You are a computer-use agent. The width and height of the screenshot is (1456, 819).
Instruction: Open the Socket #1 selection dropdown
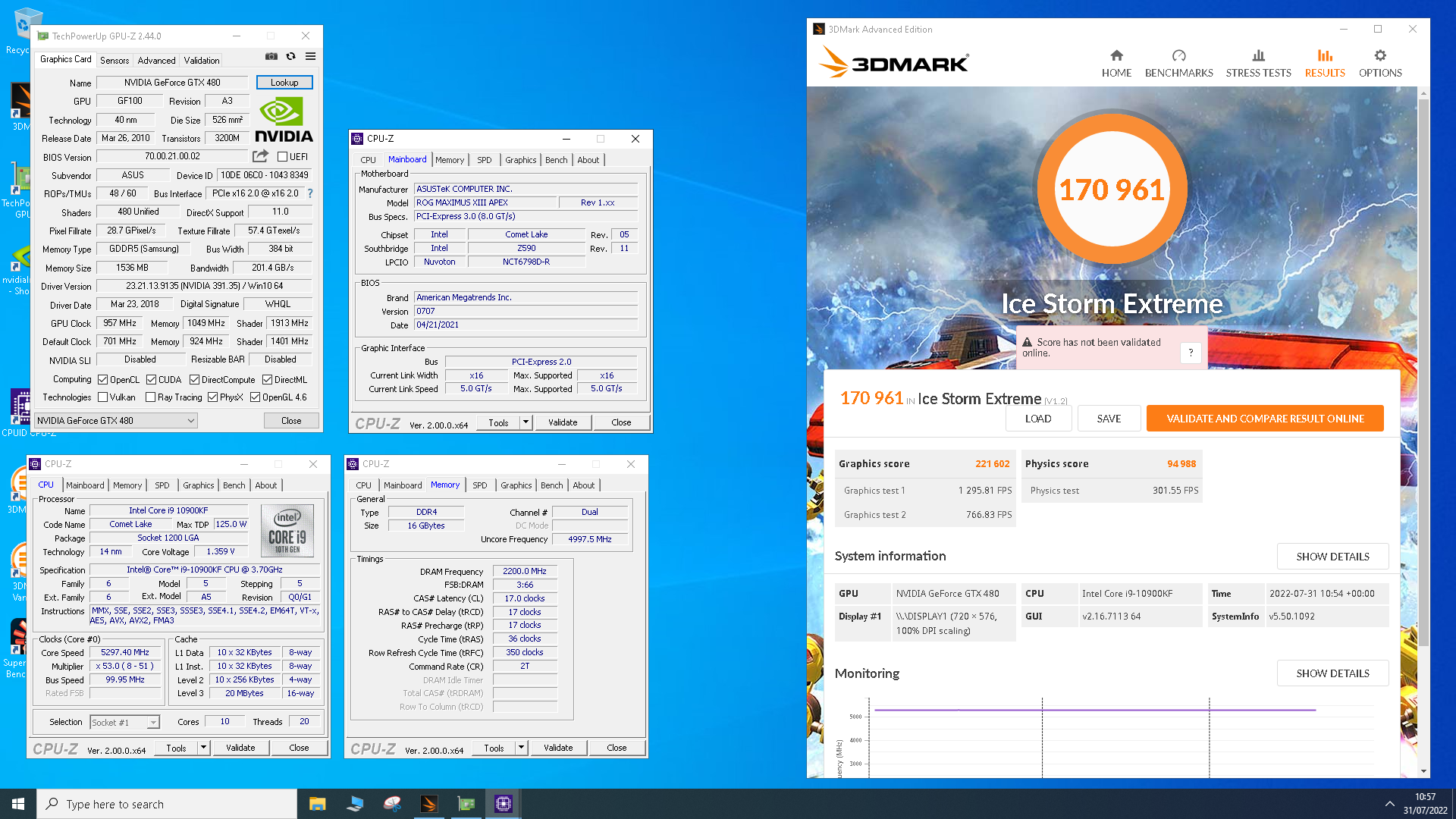125,722
